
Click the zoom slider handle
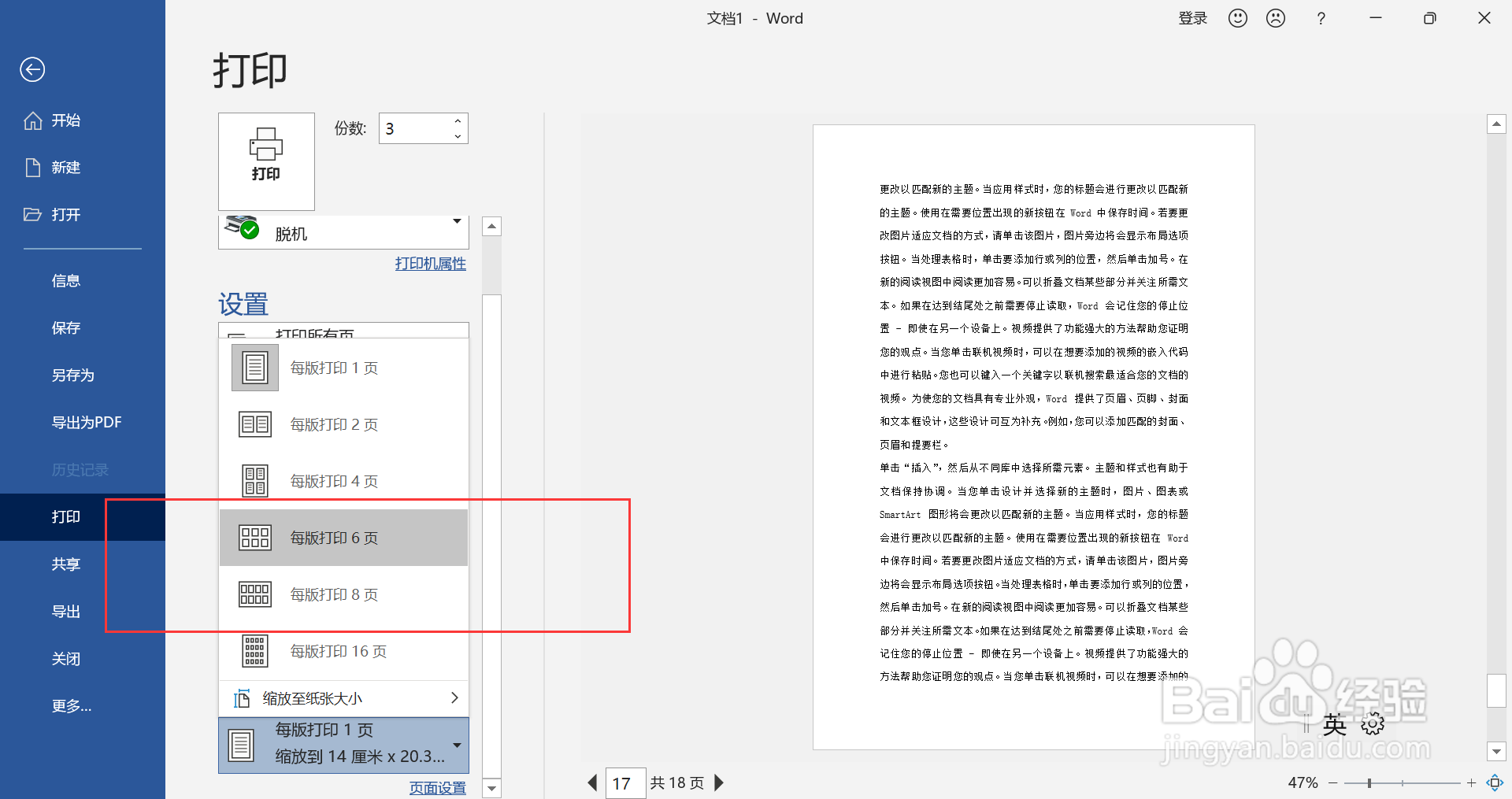(1369, 782)
